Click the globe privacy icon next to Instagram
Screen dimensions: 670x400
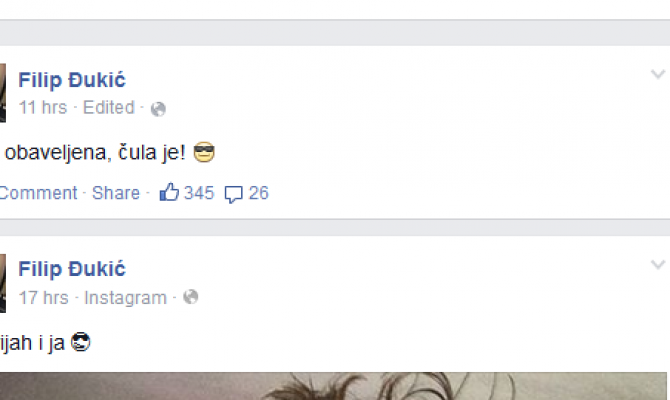191,297
